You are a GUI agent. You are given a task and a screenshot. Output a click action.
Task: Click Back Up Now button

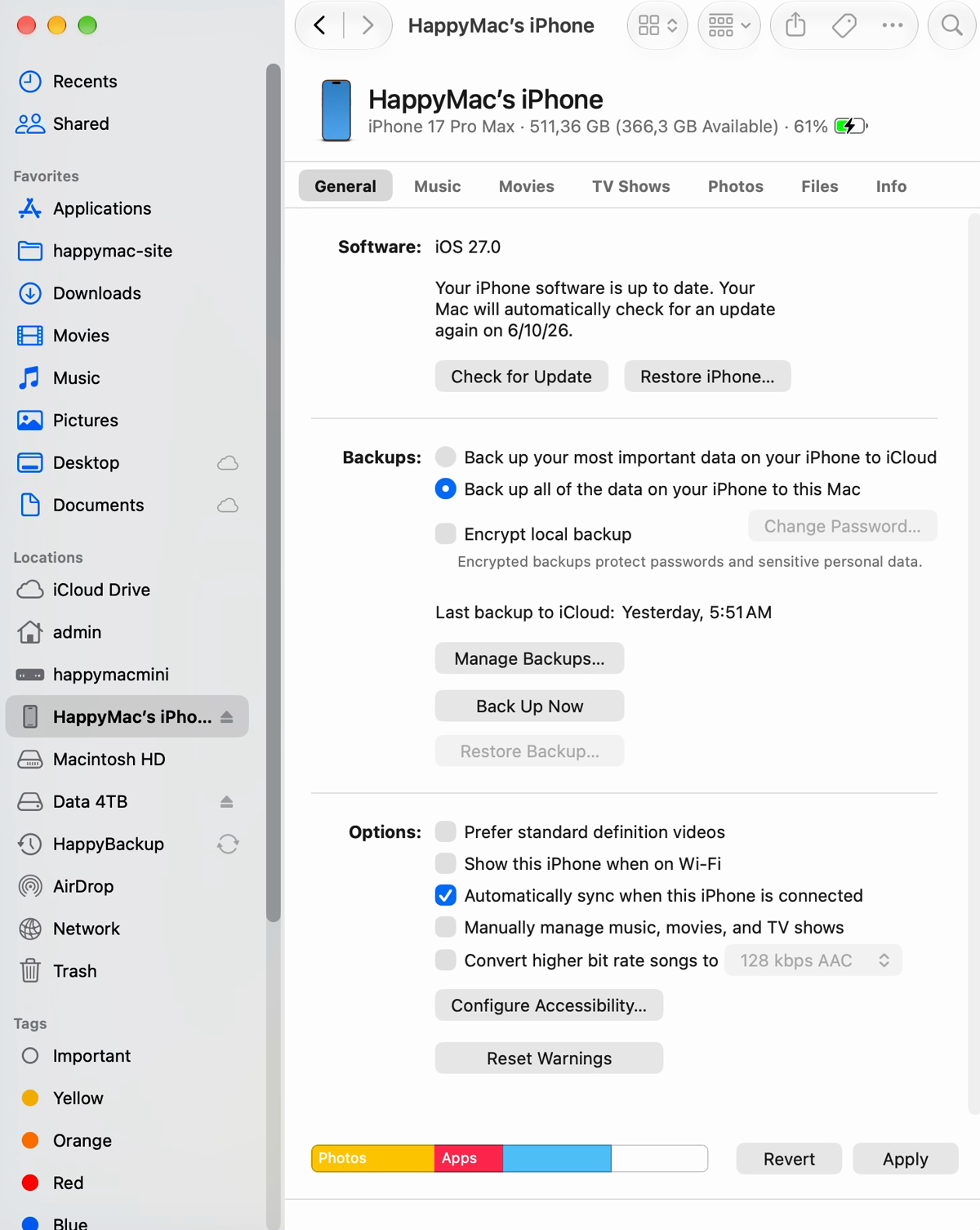pos(530,706)
